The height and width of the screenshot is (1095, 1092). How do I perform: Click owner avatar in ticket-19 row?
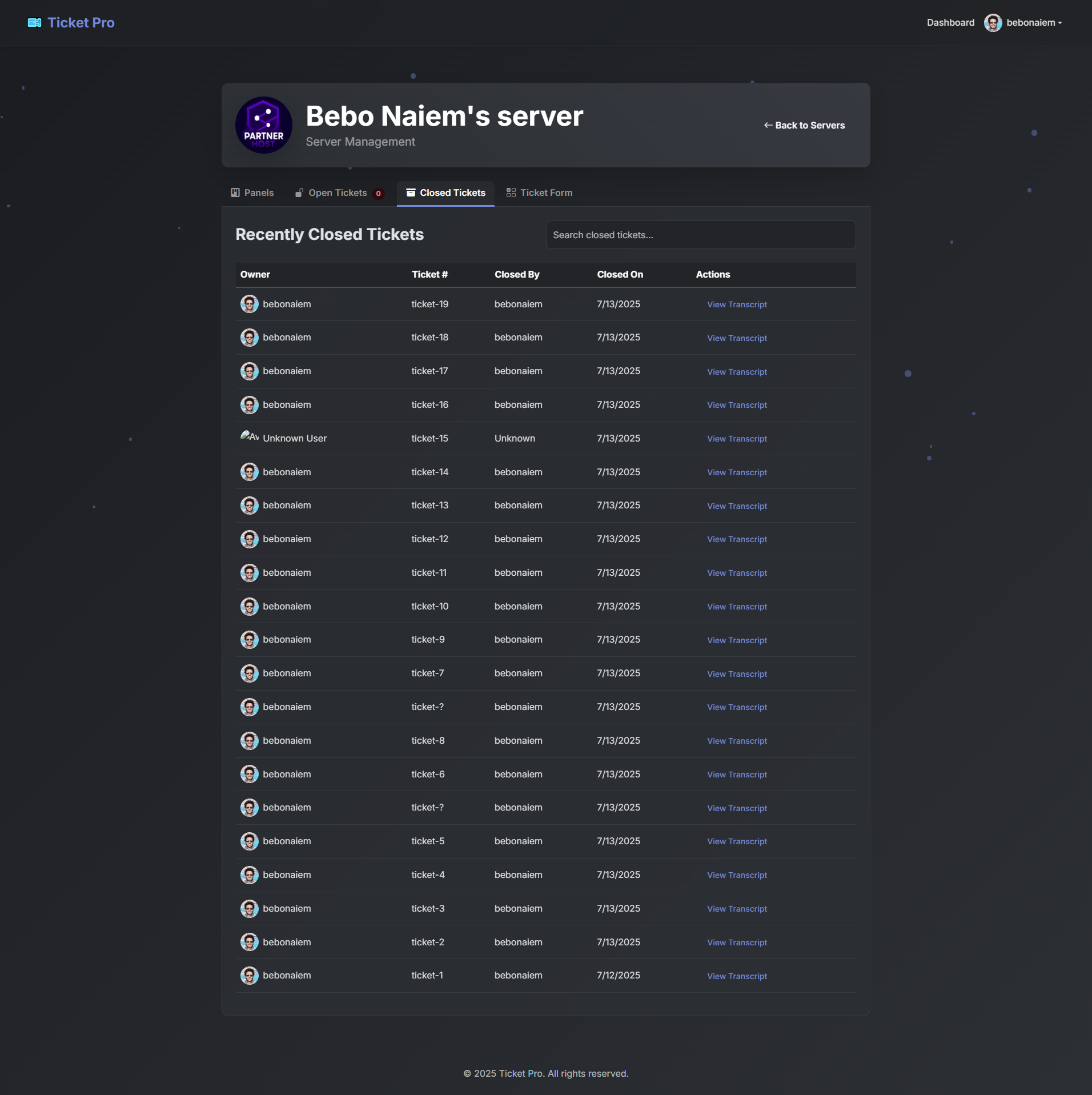pos(249,304)
